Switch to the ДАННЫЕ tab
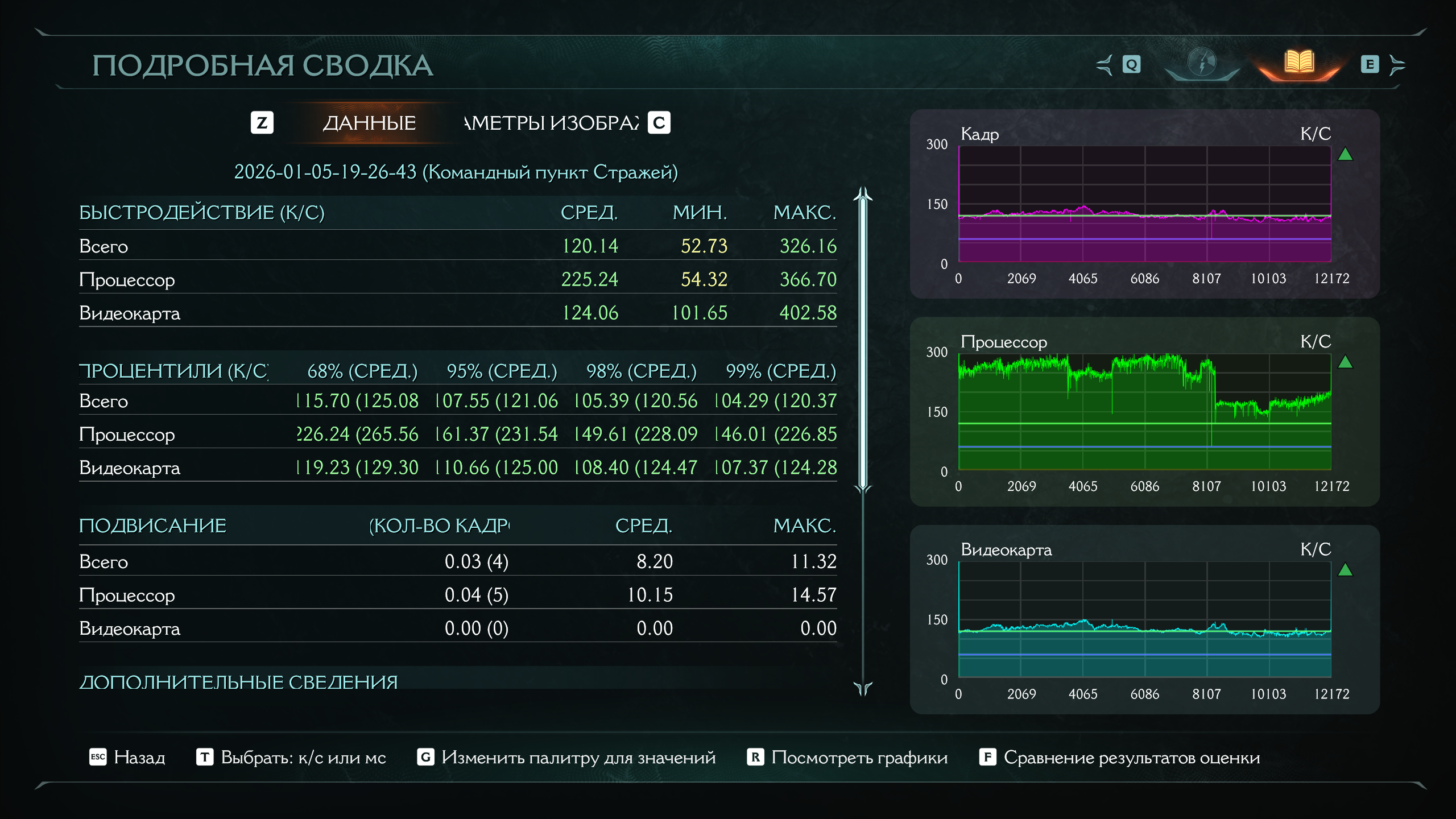This screenshot has height=819, width=1456. pos(369,123)
